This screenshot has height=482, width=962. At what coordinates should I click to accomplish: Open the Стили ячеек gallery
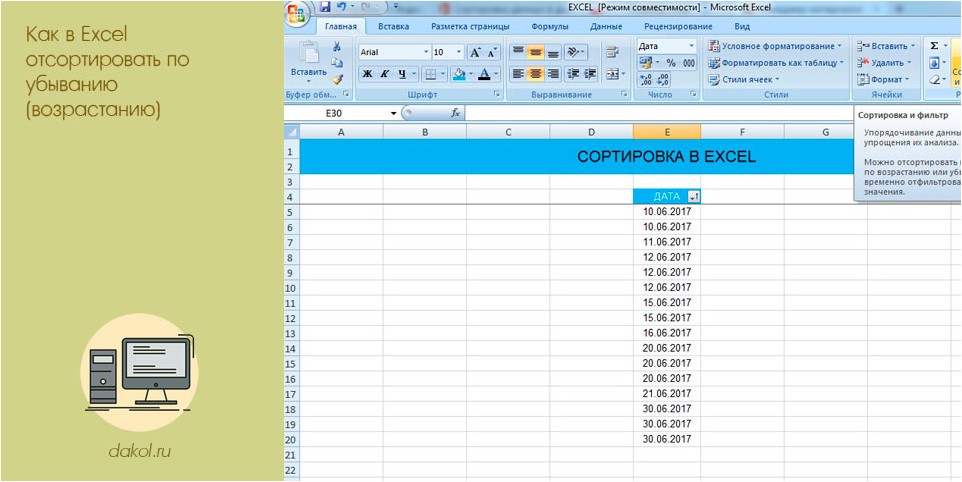click(x=744, y=79)
